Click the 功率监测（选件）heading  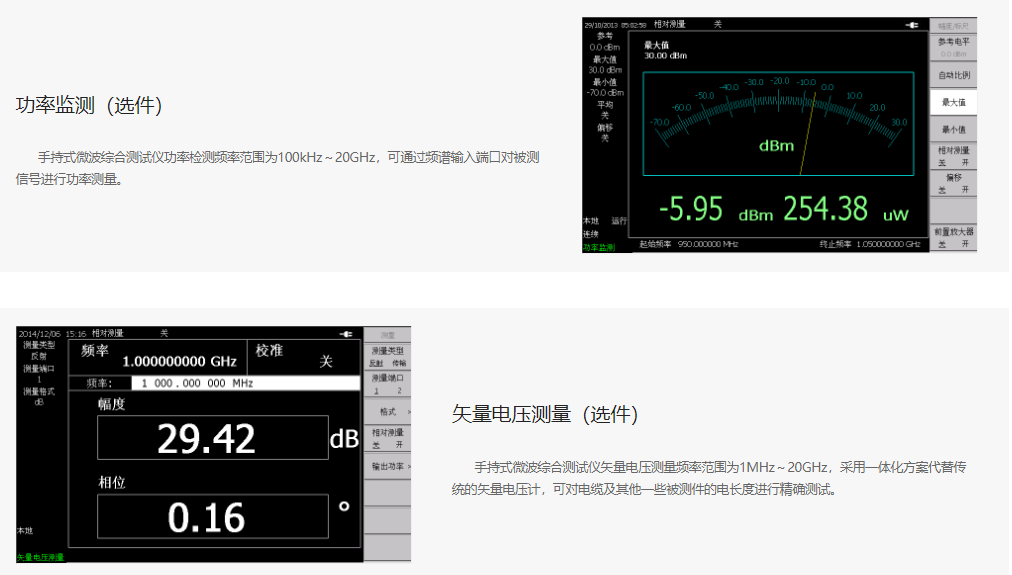click(x=89, y=106)
